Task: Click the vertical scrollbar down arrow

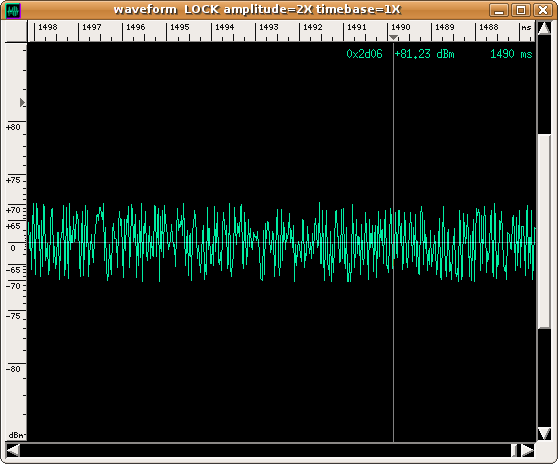Action: coord(544,434)
